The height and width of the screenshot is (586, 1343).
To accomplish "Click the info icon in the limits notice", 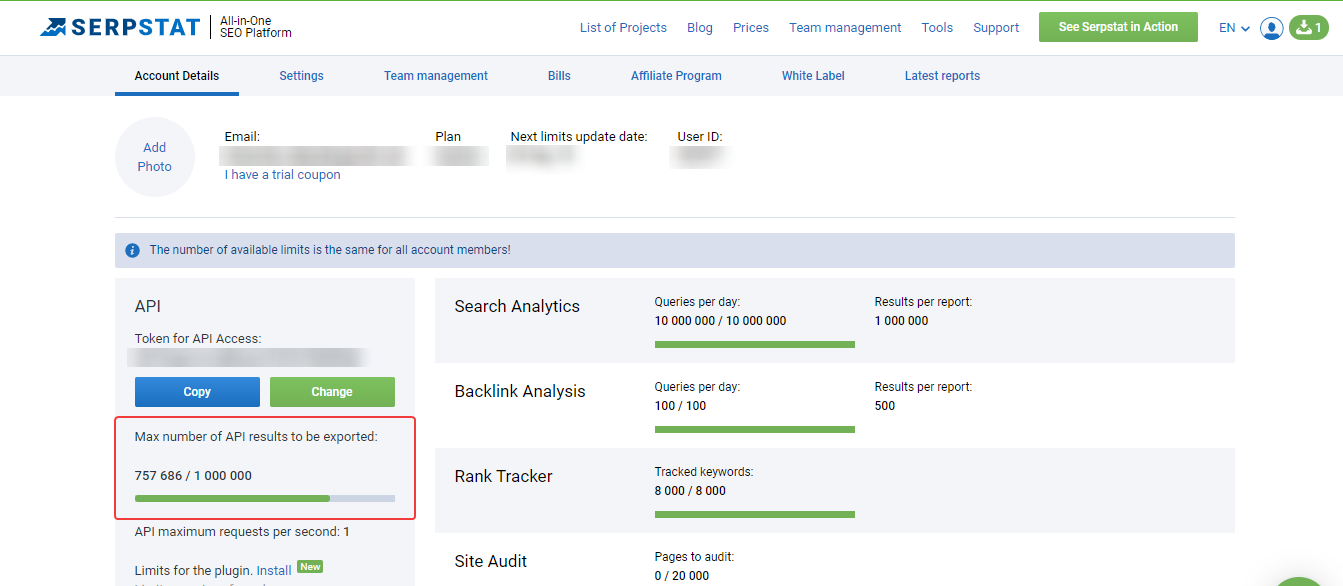I will tap(132, 250).
